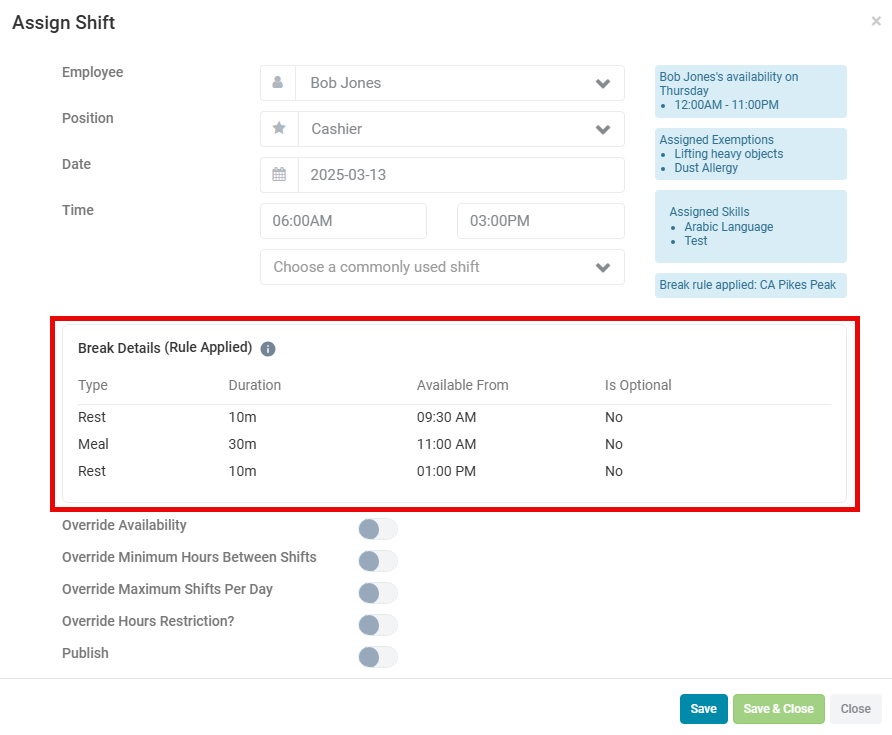
Task: Expand the Position dropdown showing Cashier
Action: pos(459,129)
